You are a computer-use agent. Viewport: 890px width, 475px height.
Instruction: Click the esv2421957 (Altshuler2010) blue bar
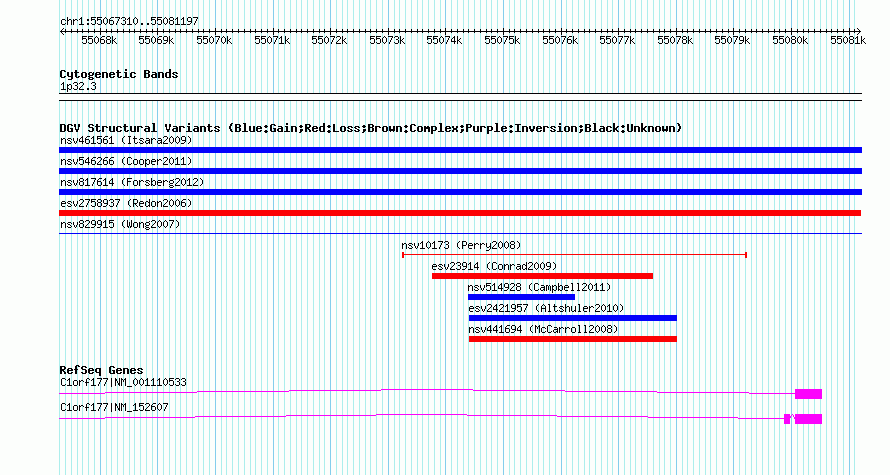(x=573, y=318)
